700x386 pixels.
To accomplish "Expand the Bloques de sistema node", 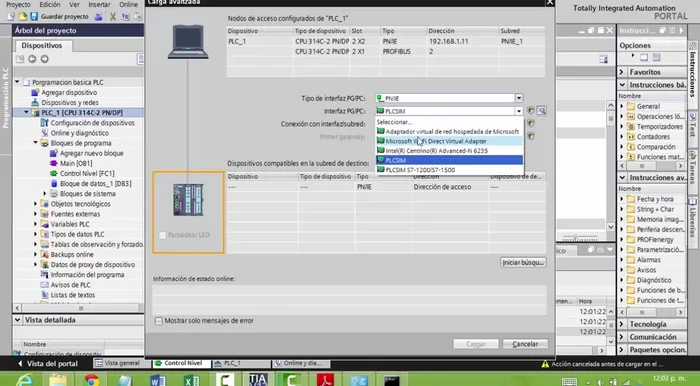I will click(45, 194).
